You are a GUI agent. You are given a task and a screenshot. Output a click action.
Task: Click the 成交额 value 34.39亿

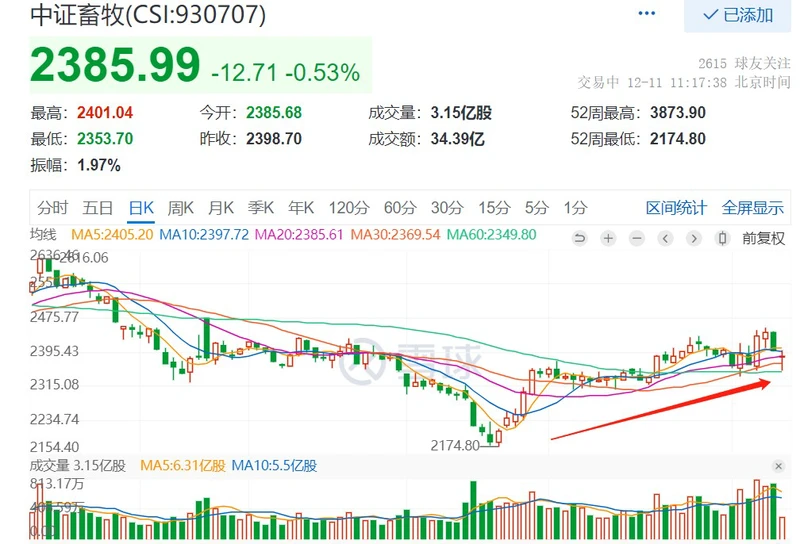pyautogui.click(x=458, y=139)
